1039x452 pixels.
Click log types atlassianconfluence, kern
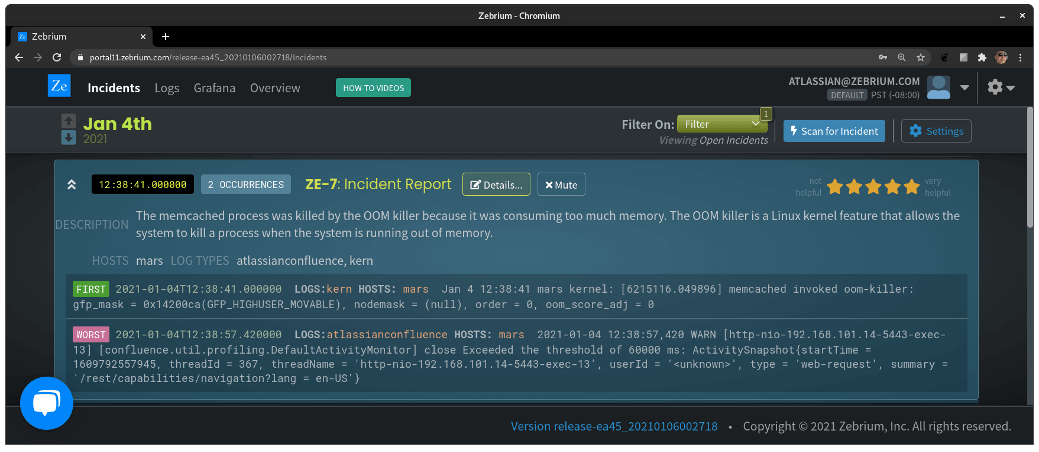[x=305, y=260]
